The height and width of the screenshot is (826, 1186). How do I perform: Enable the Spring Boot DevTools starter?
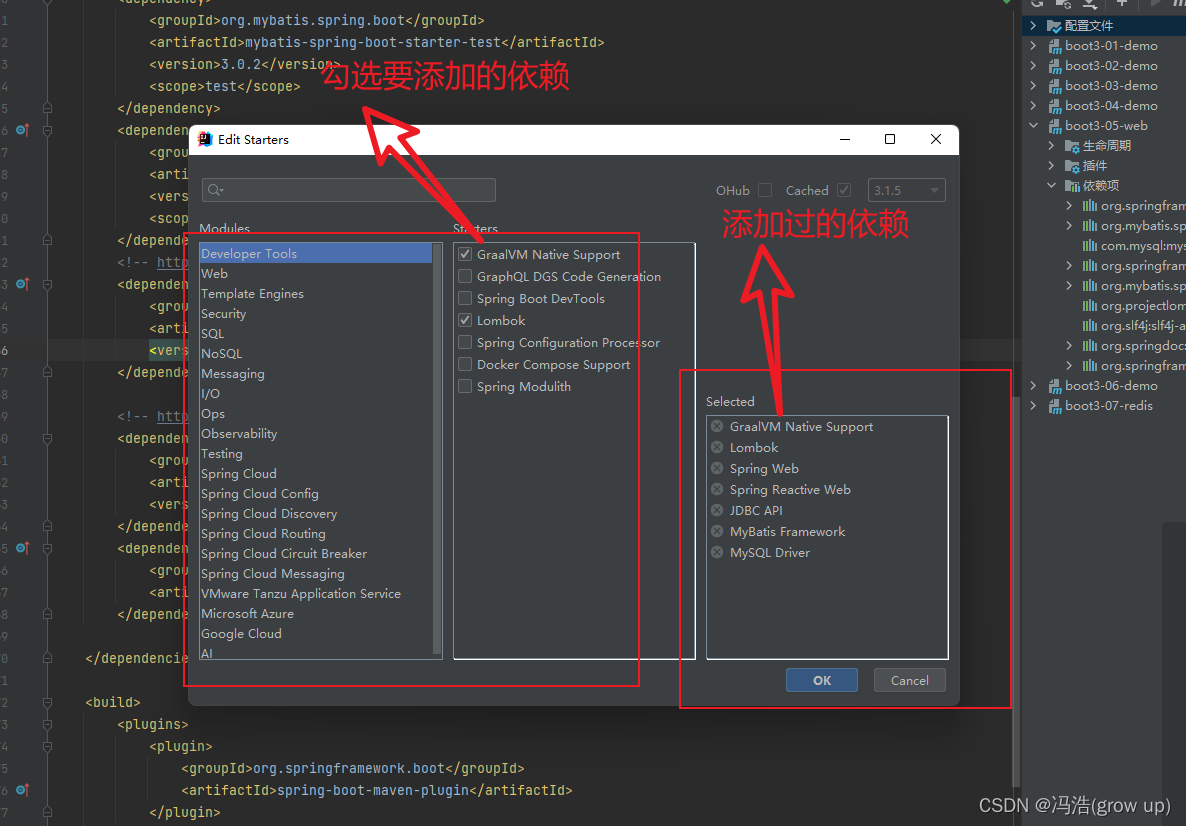click(465, 299)
